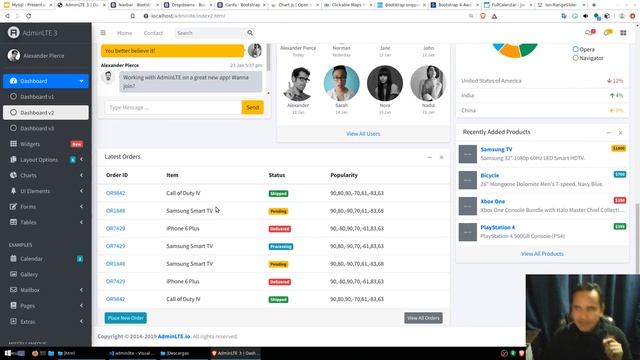
Task: Toggle sidebar with hamburger menu icon
Action: click(x=103, y=33)
